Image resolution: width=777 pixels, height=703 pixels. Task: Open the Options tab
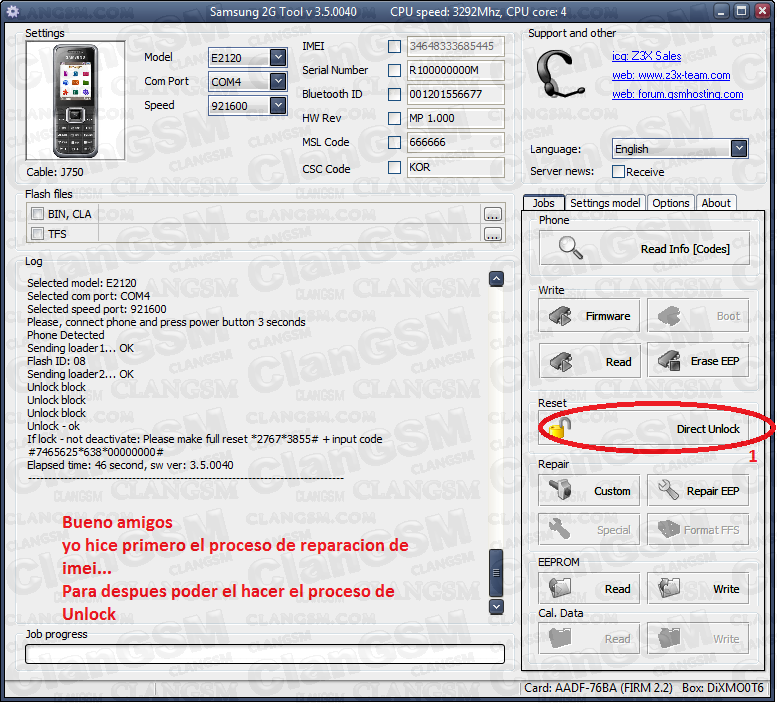coord(670,203)
